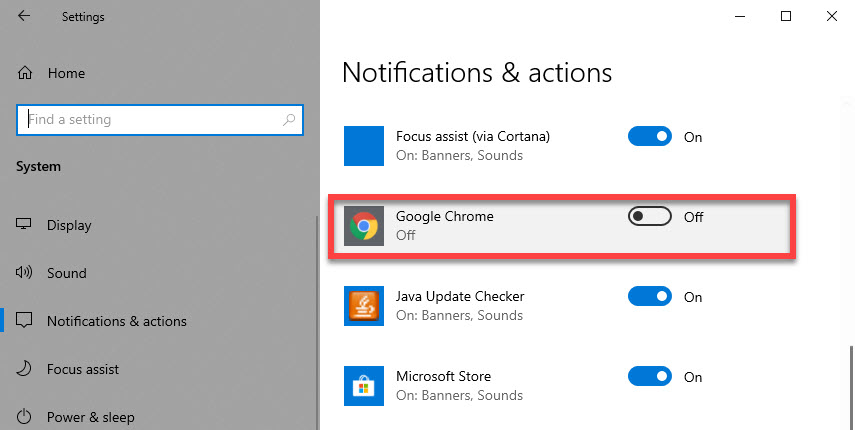Open Java Update Checker notification details
Image resolution: width=855 pixels, height=430 pixels.
point(562,306)
